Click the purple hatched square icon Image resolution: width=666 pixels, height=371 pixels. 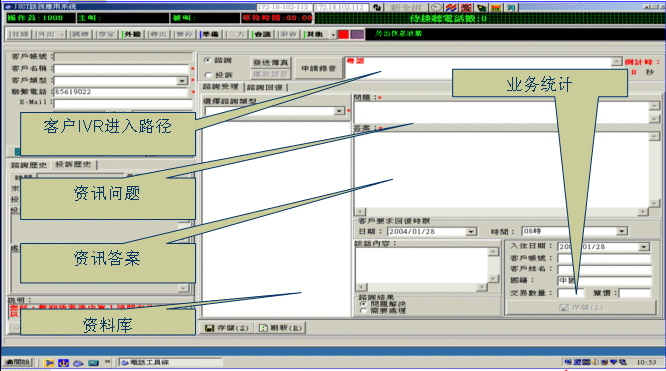click(357, 34)
